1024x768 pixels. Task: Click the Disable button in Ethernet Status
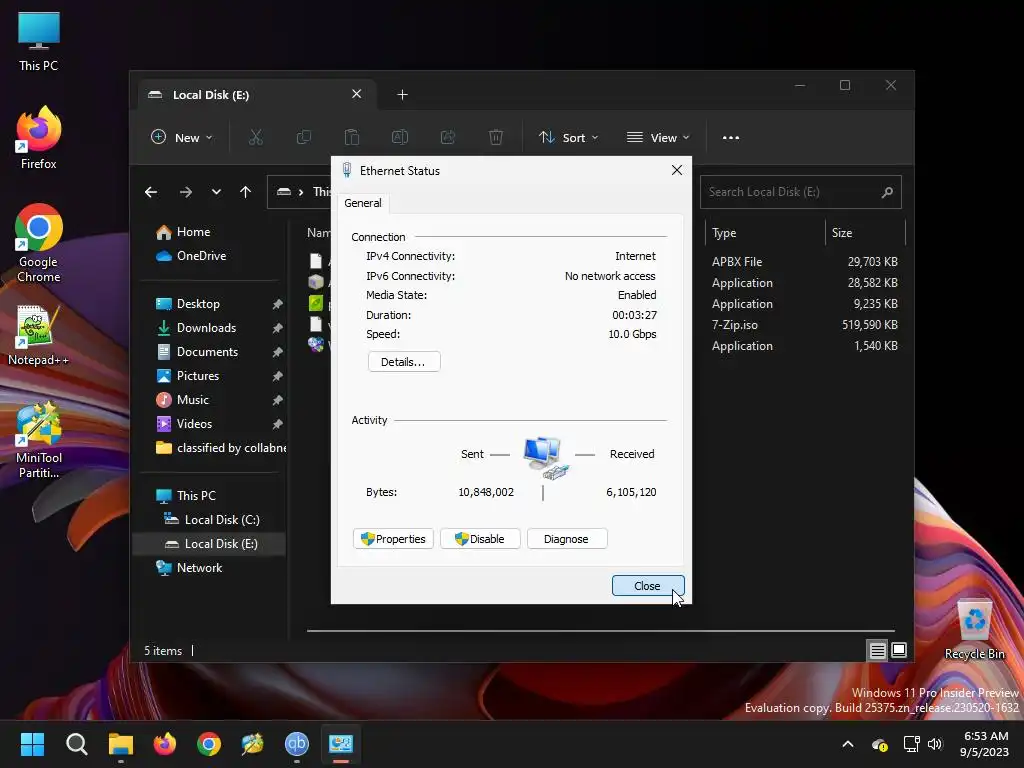click(480, 539)
